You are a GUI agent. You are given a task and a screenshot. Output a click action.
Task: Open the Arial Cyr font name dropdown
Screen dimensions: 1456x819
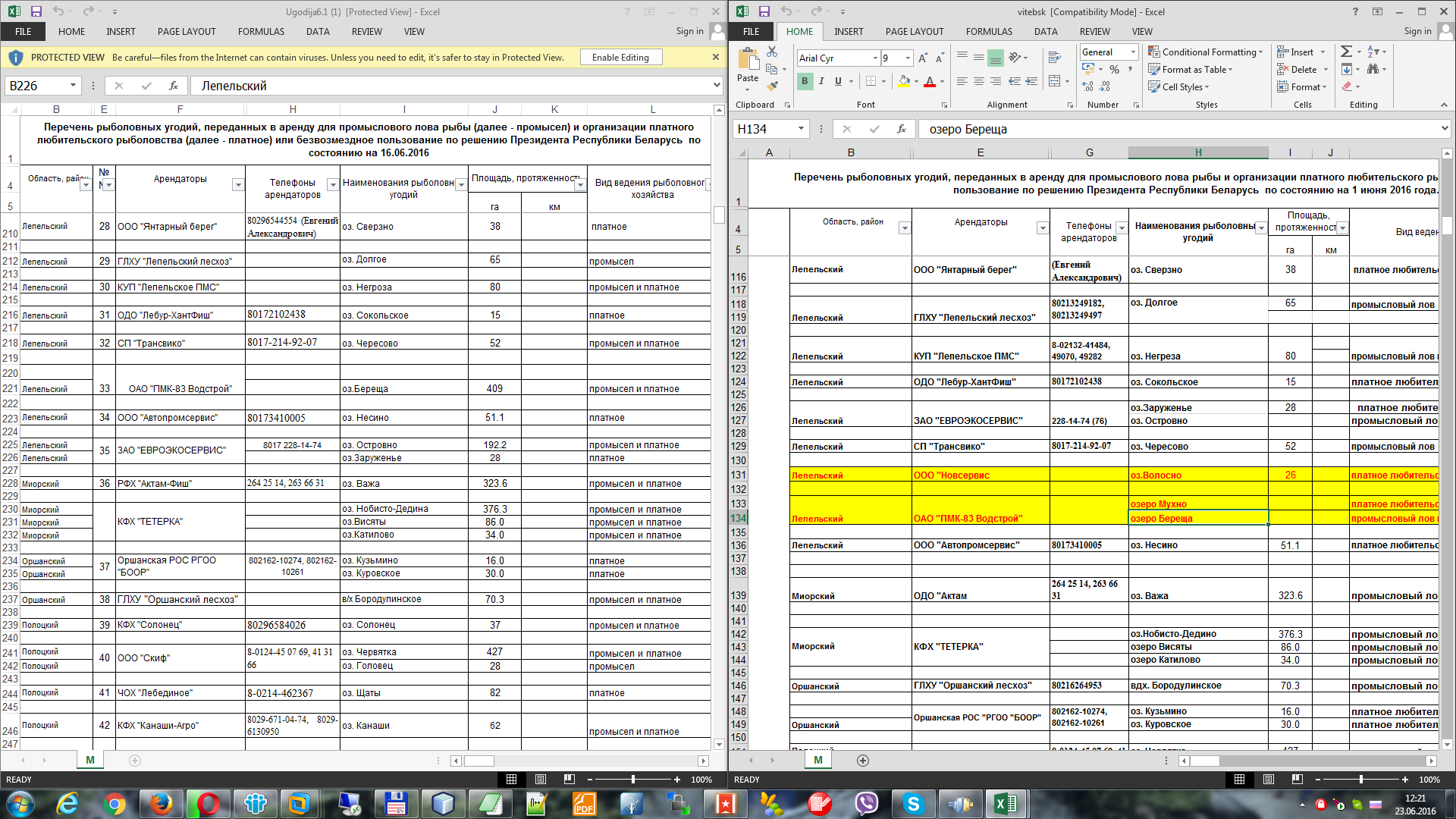[875, 58]
